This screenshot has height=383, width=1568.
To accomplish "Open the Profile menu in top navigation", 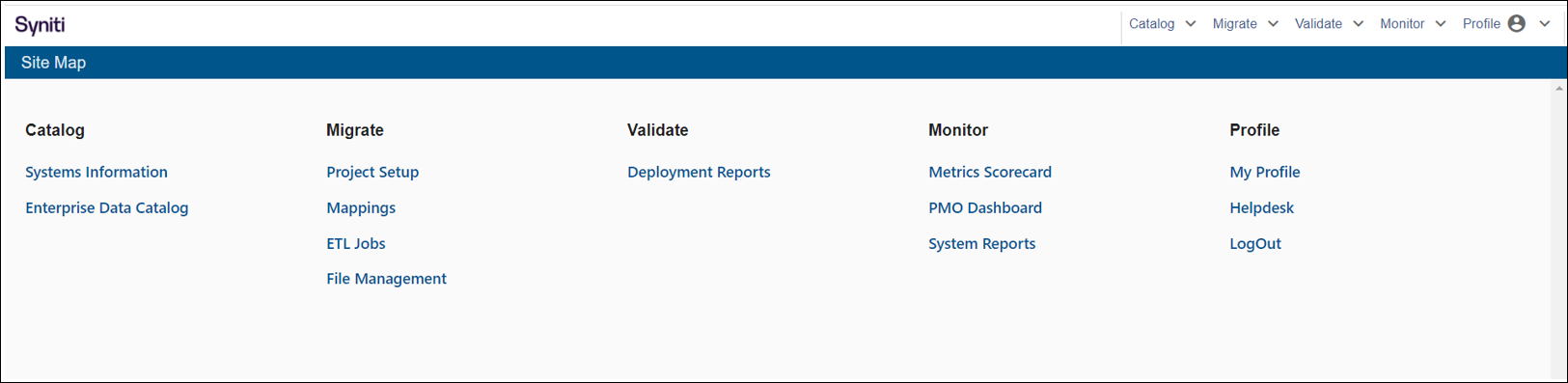I will [1481, 24].
